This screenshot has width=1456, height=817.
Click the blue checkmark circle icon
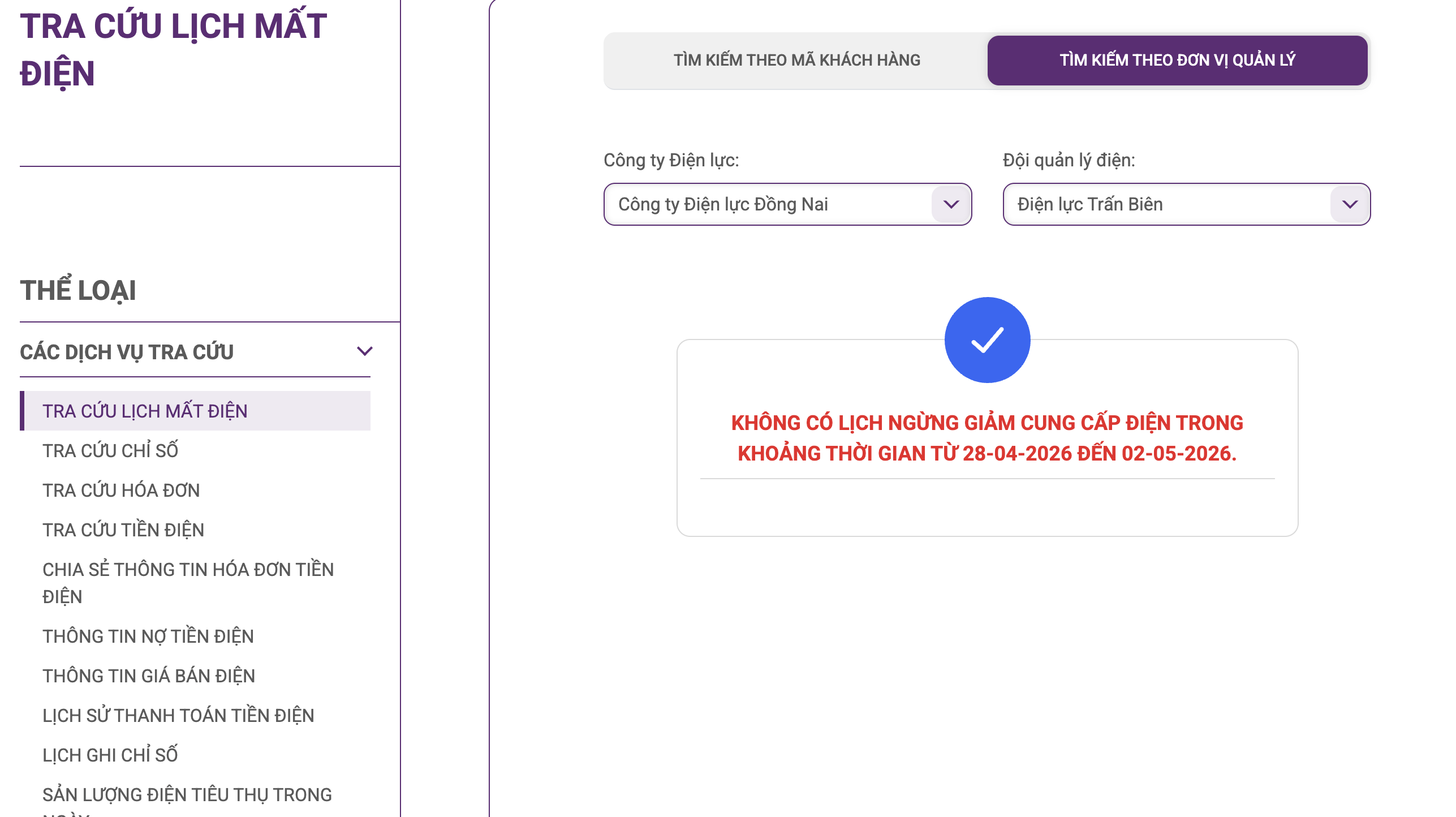[x=987, y=340]
